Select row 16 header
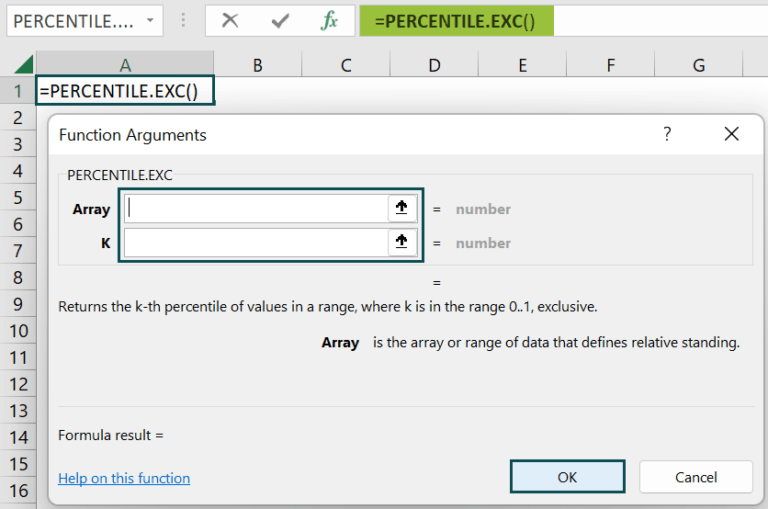Screen dimensions: 768x509 click(x=18, y=490)
